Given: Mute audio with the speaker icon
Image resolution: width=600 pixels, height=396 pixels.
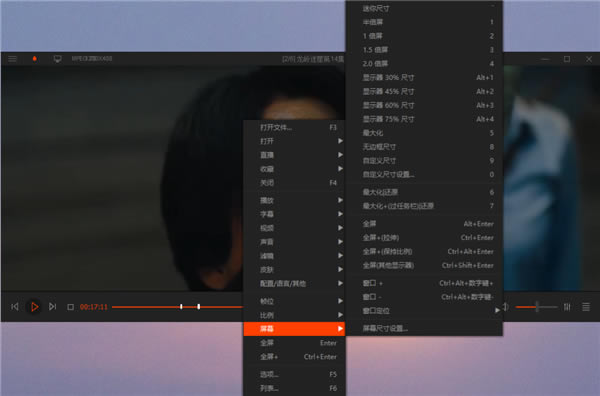Looking at the screenshot, I should click(x=506, y=307).
